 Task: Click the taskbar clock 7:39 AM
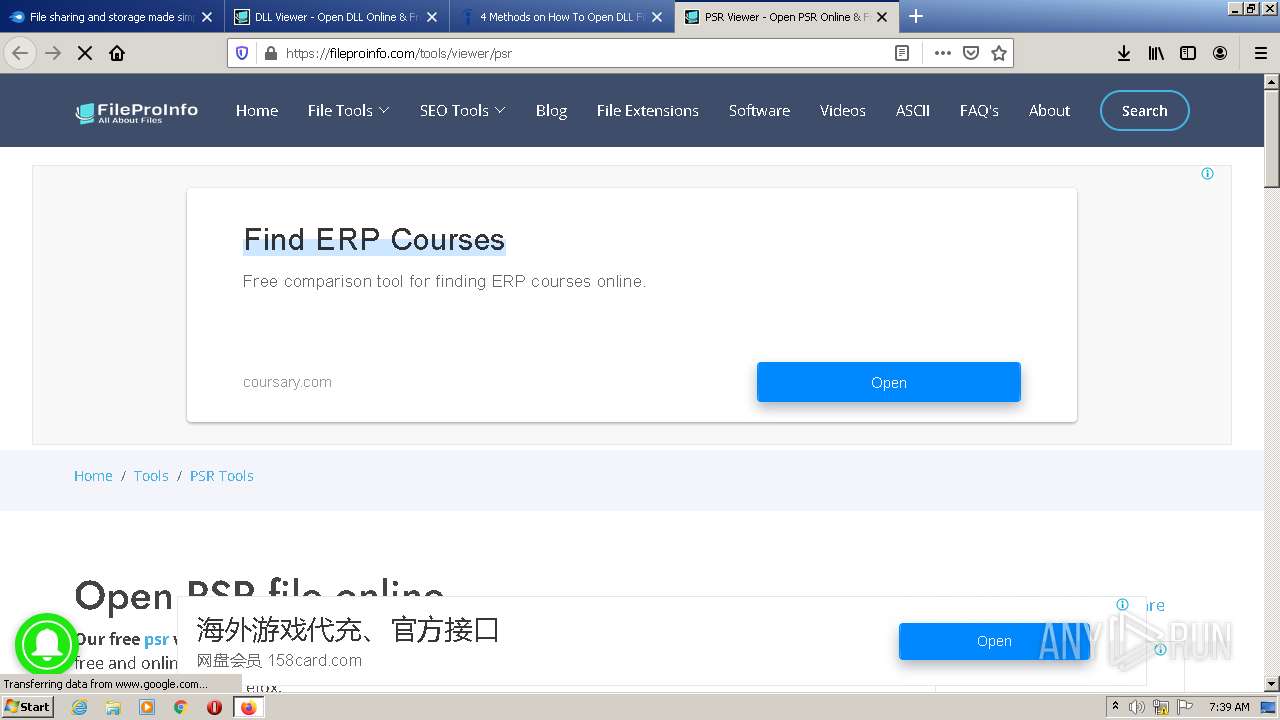1229,707
